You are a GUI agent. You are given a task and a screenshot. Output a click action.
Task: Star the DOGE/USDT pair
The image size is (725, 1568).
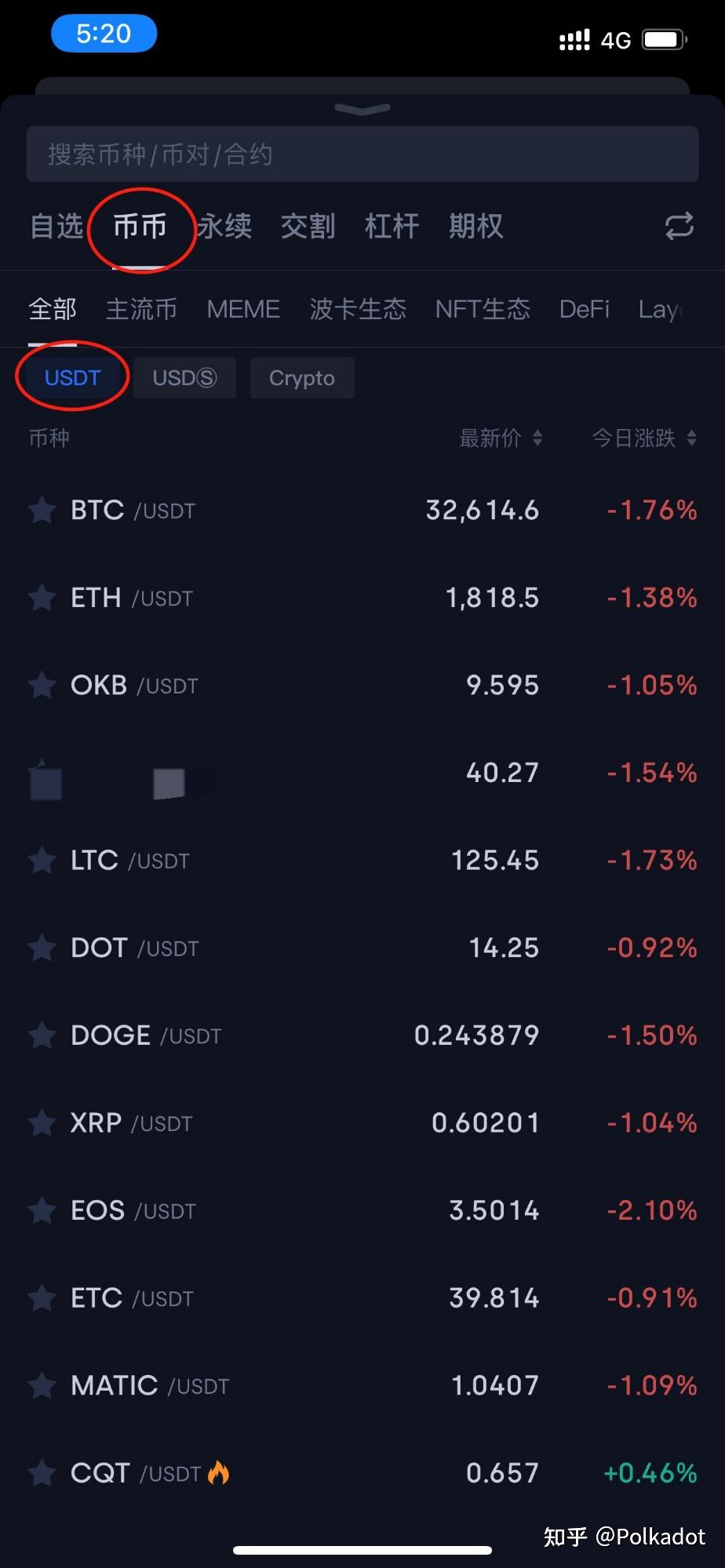click(42, 1035)
